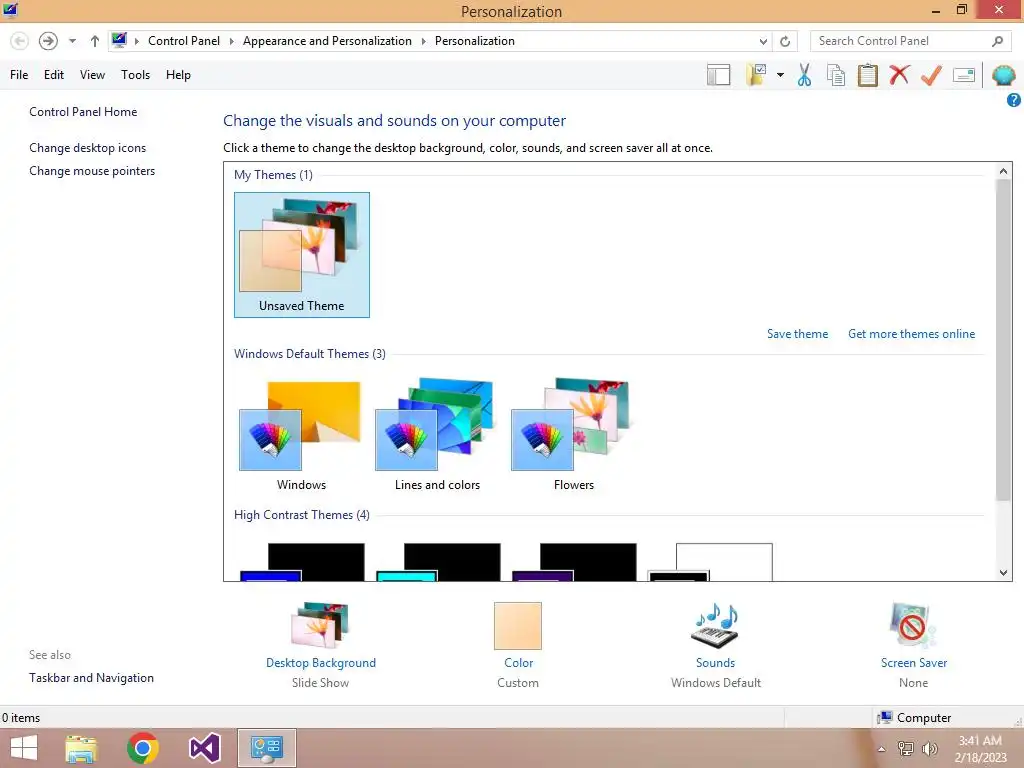Image resolution: width=1024 pixels, height=768 pixels.
Task: Open Google Chrome from the taskbar
Action: click(x=143, y=748)
